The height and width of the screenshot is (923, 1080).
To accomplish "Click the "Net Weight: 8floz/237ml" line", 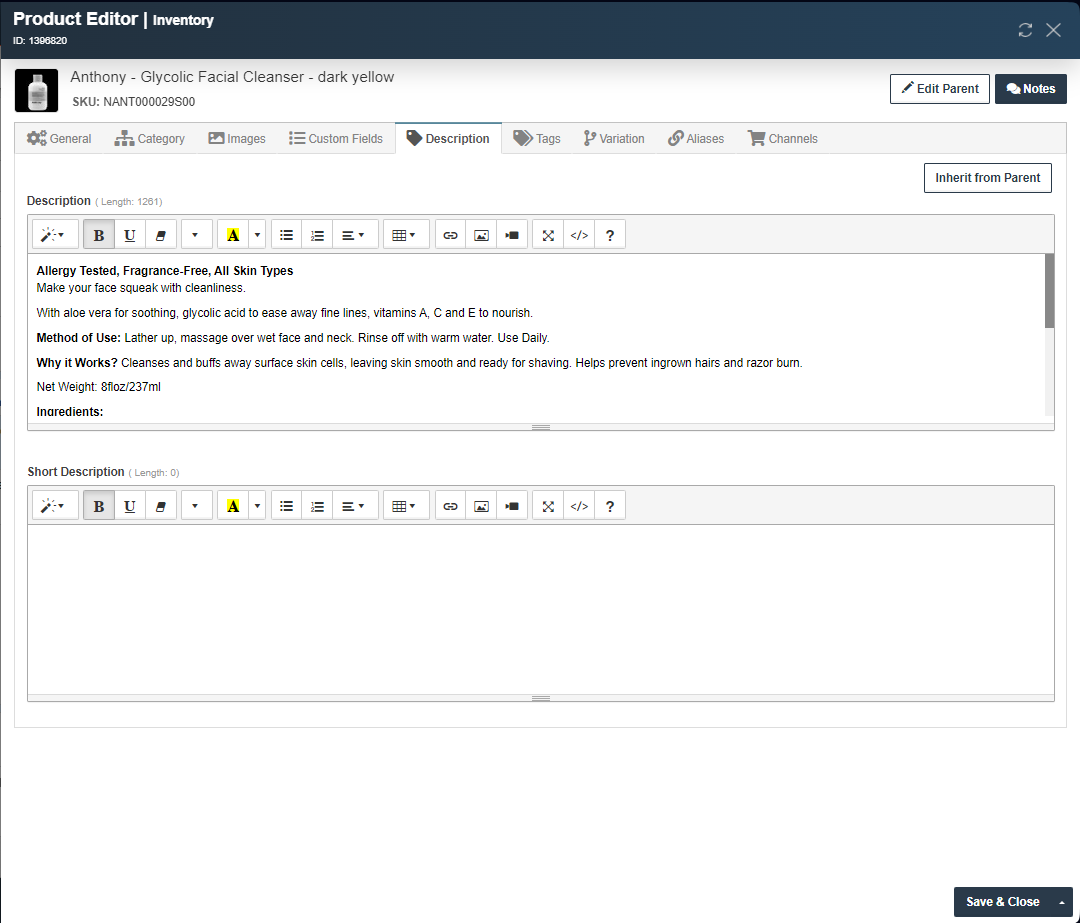I will click(x=98, y=387).
